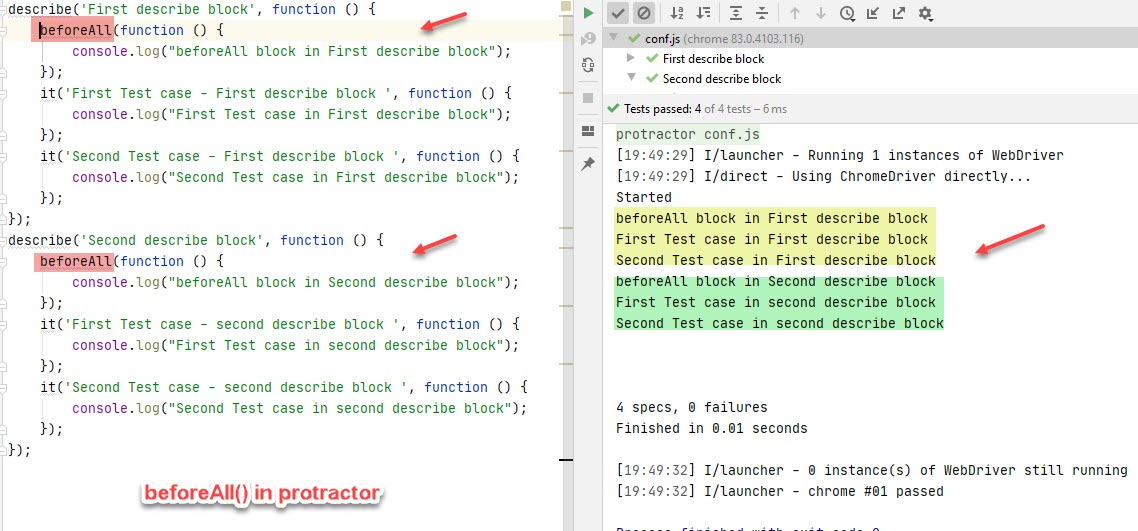This screenshot has height=531, width=1138.
Task: Click 'beforeAll block in Second describe block' output
Action: coord(776,281)
